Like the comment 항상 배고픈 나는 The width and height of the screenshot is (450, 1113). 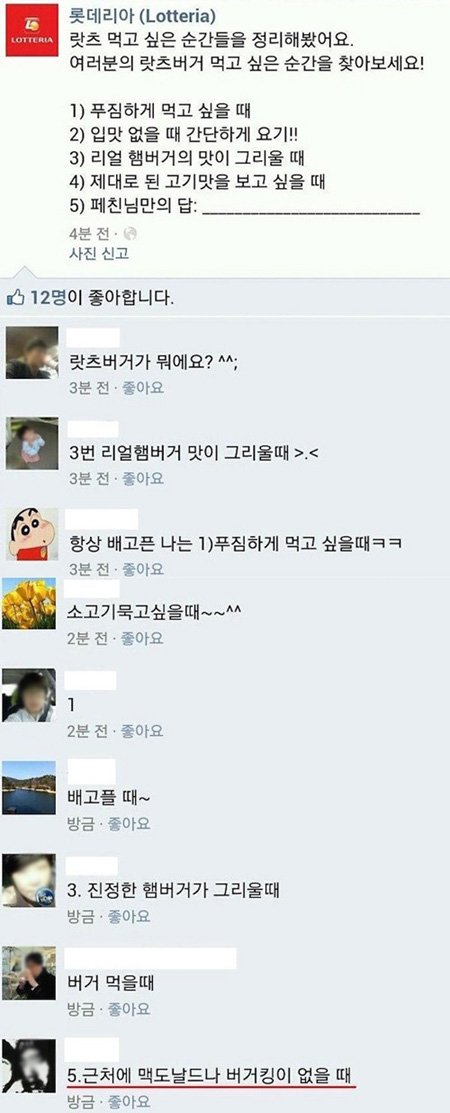[143, 569]
